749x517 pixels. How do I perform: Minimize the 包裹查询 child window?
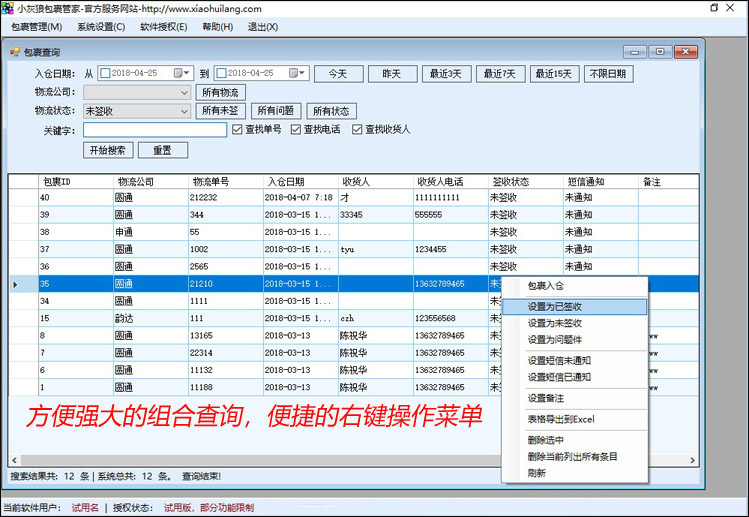634,52
